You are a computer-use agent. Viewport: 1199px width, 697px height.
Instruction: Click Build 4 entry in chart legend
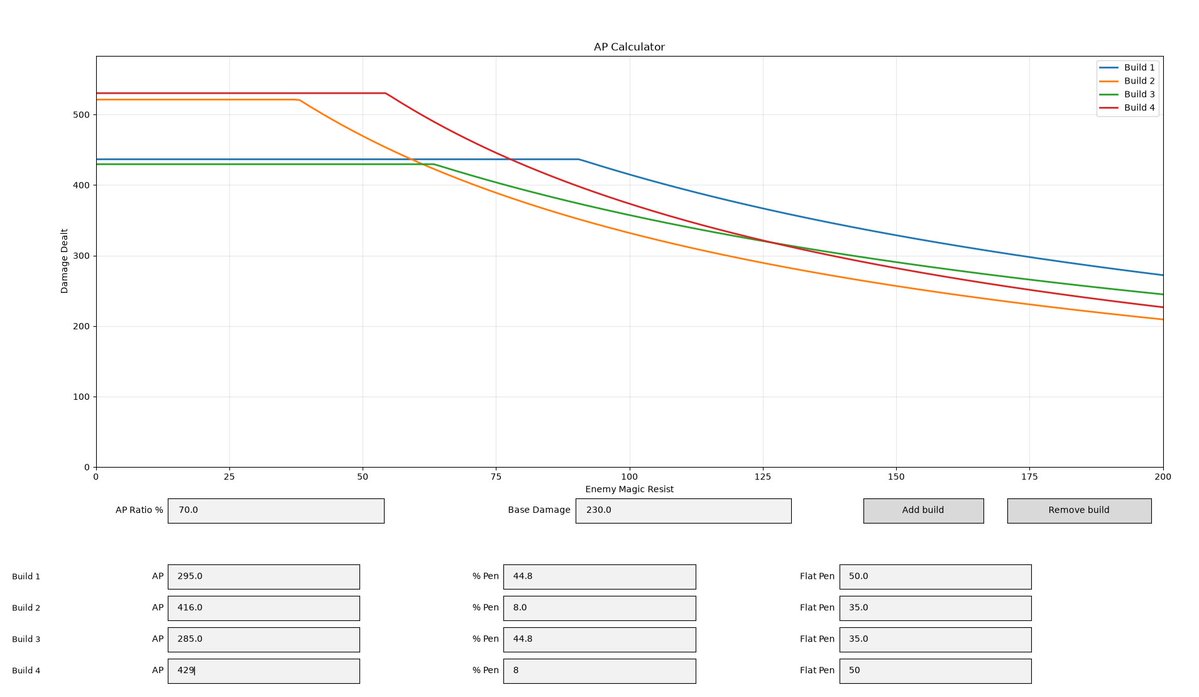coord(1127,108)
